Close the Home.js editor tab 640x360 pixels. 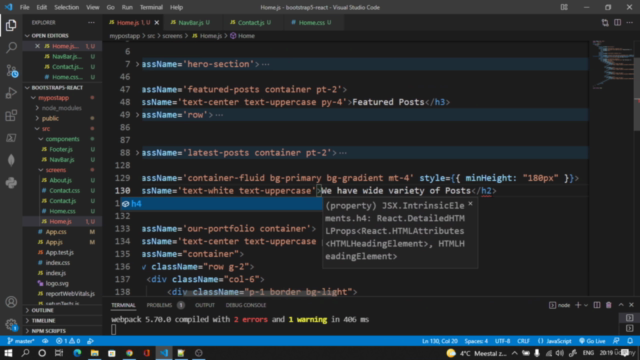click(x=156, y=22)
